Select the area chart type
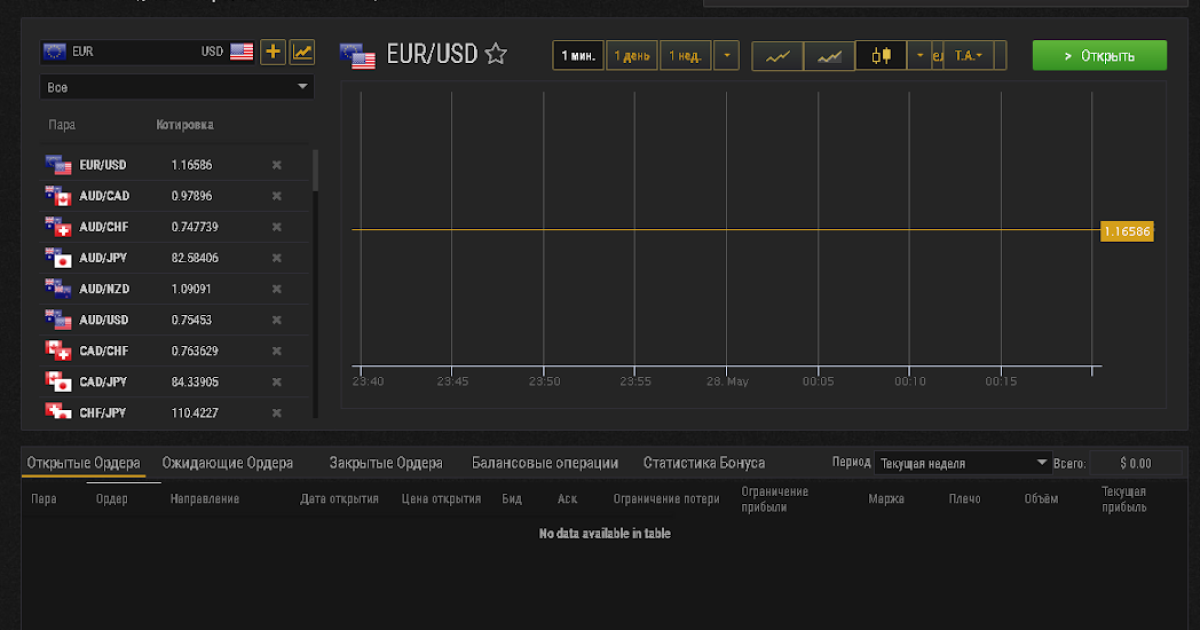 [x=829, y=56]
